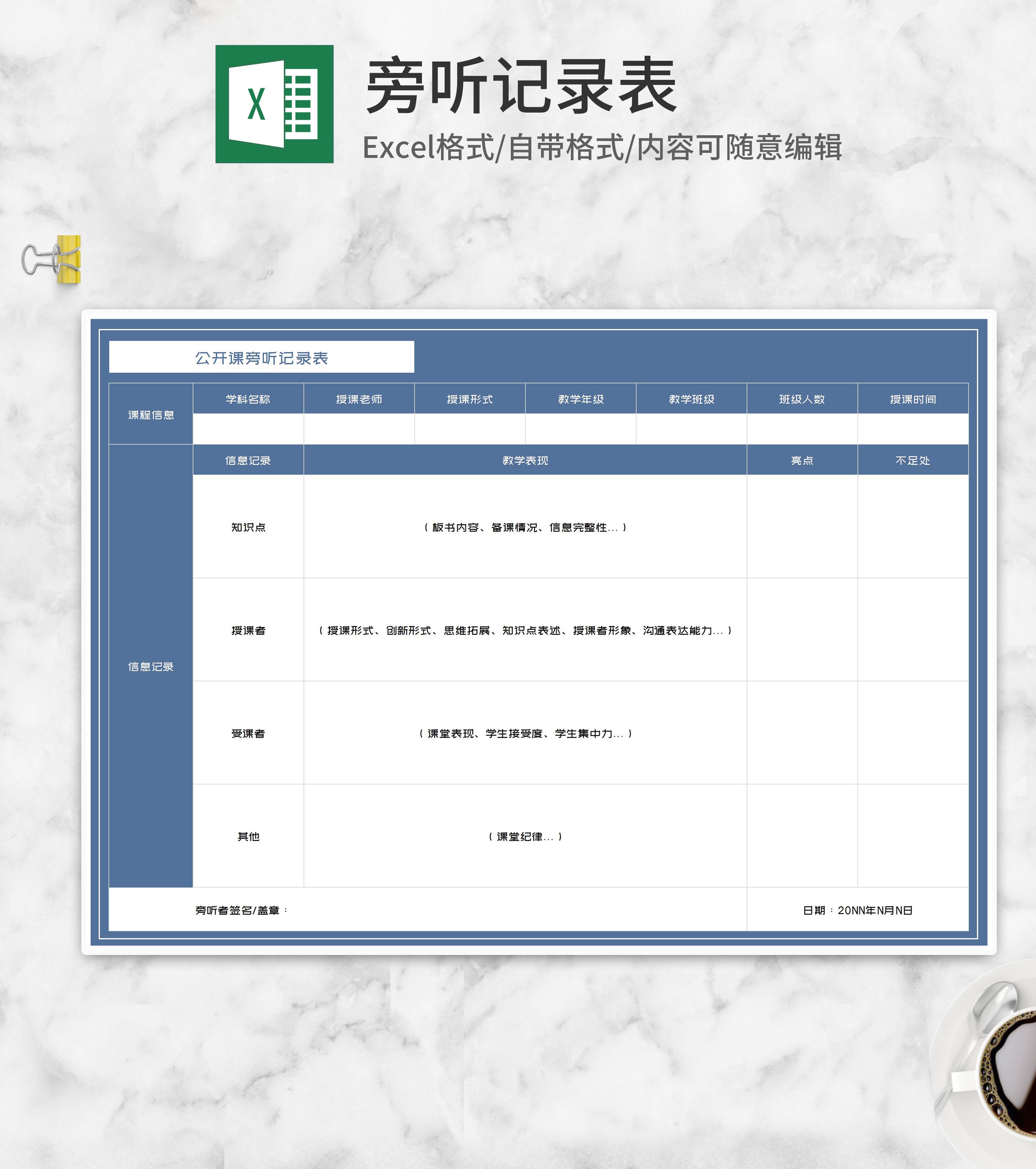Screen dimensions: 1036x1169
Task: Click empty cell below 教学班级
Action: tap(691, 428)
